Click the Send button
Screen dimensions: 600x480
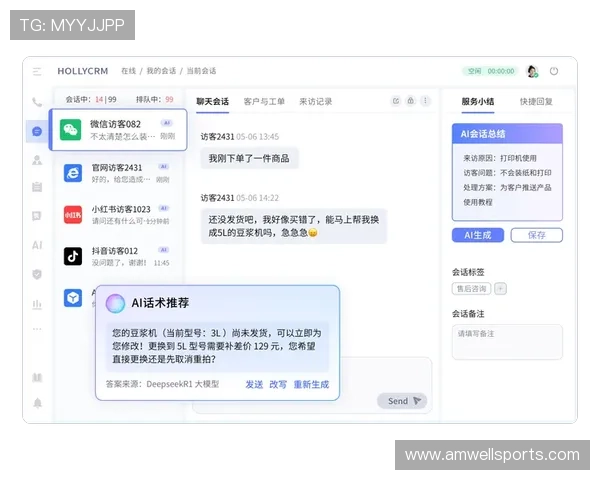point(402,401)
